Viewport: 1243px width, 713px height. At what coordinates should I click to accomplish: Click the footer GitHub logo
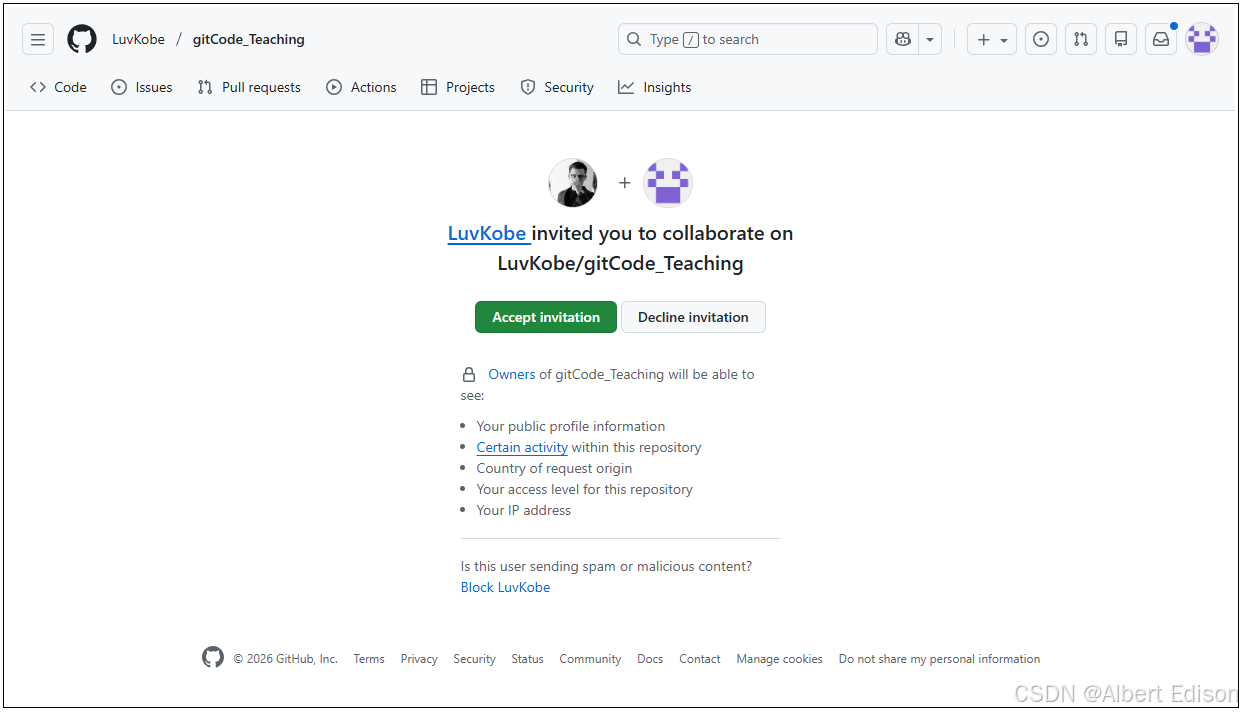pos(213,657)
